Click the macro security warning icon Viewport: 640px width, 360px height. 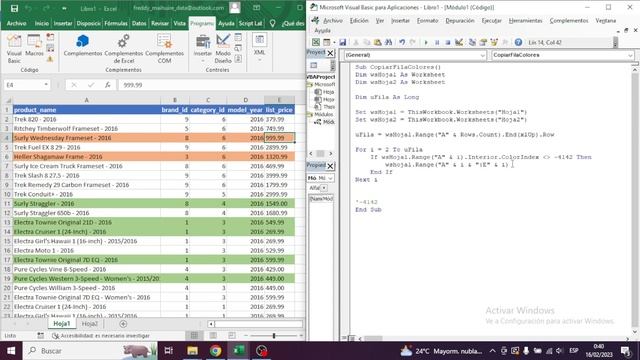50,60
